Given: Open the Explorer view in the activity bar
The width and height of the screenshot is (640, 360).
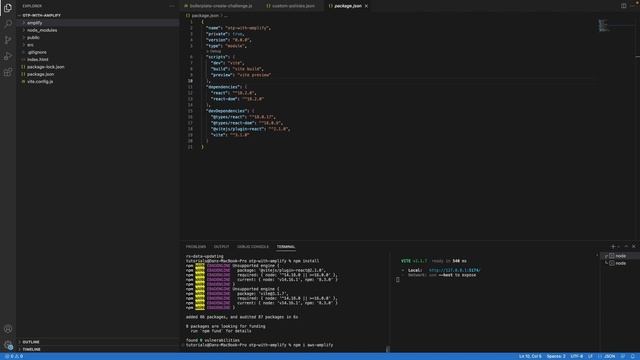Looking at the screenshot, I should coord(8,7).
